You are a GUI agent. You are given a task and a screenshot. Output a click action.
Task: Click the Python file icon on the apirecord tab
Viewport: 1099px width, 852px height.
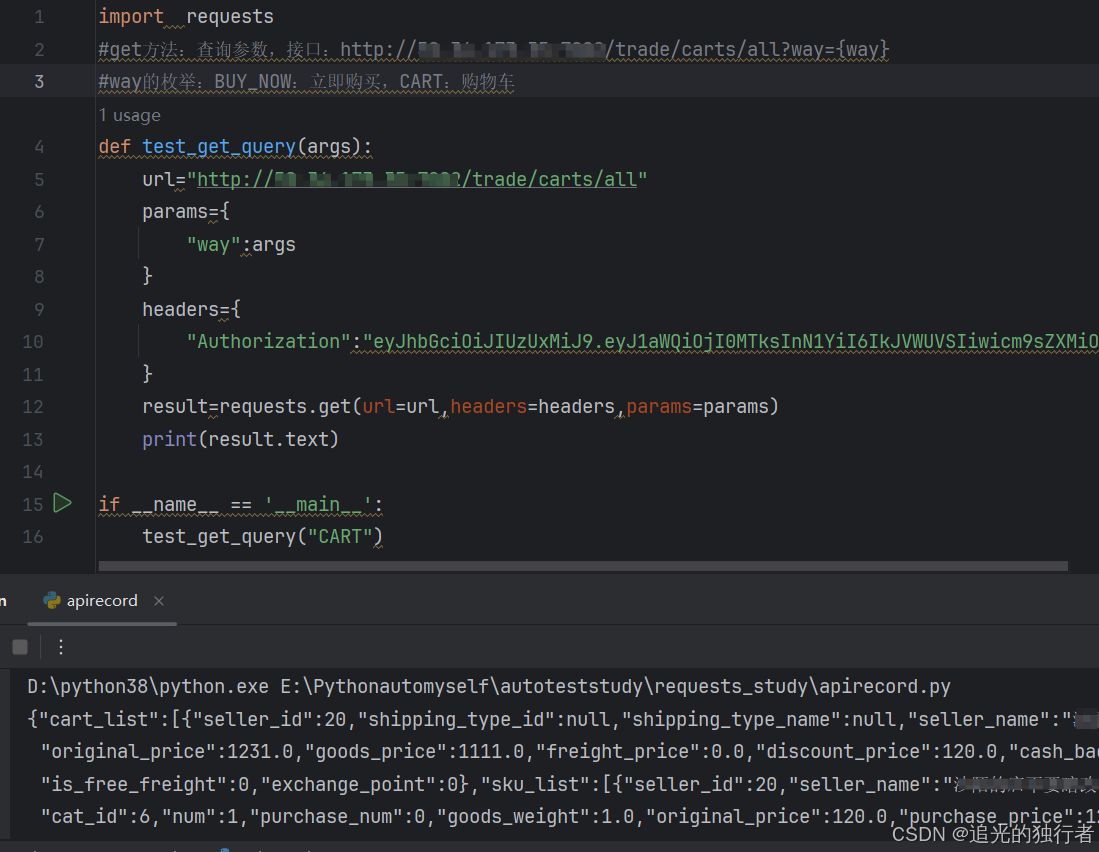52,600
